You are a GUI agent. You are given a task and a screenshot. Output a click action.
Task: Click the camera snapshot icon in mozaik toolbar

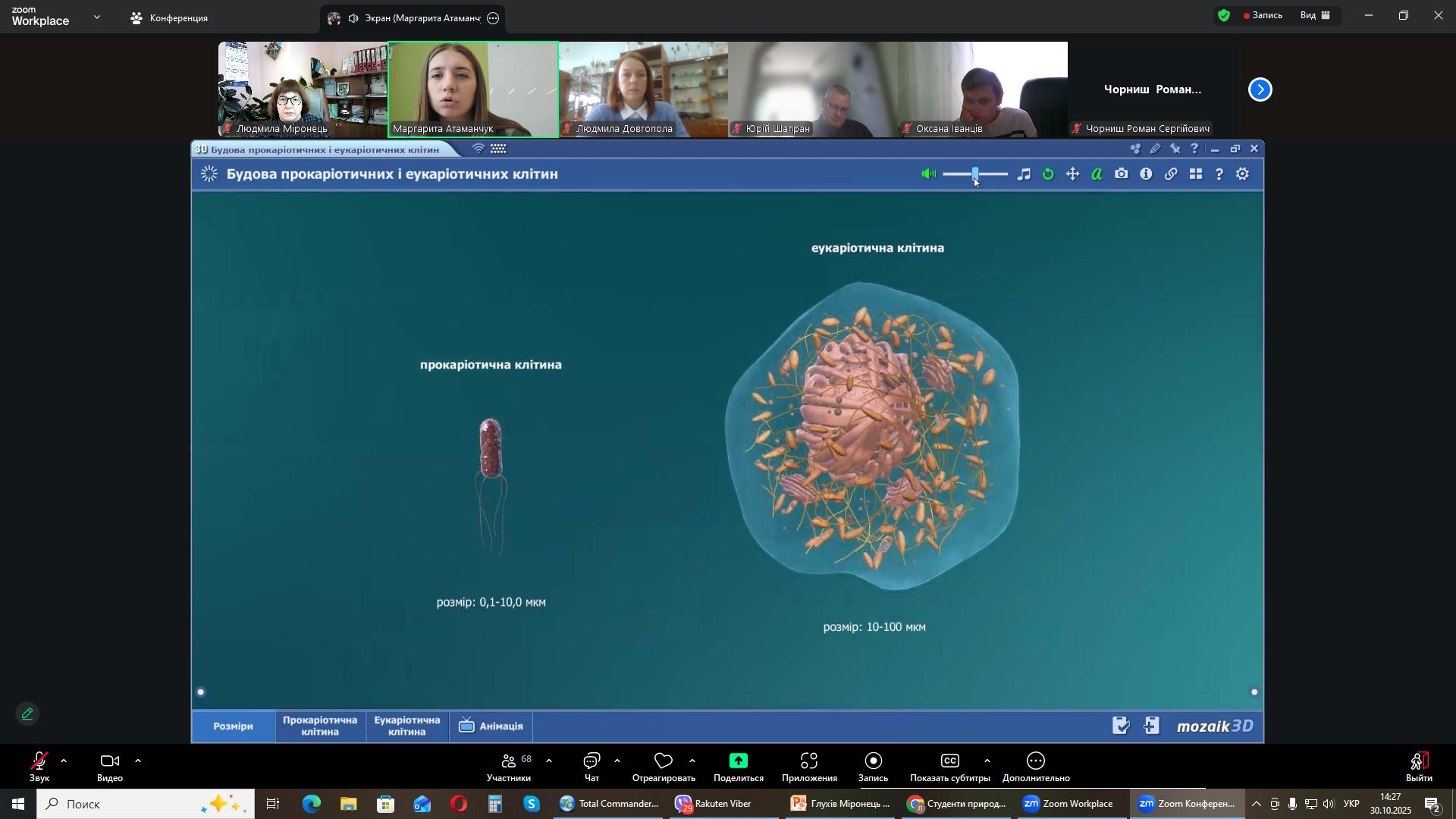click(1121, 174)
